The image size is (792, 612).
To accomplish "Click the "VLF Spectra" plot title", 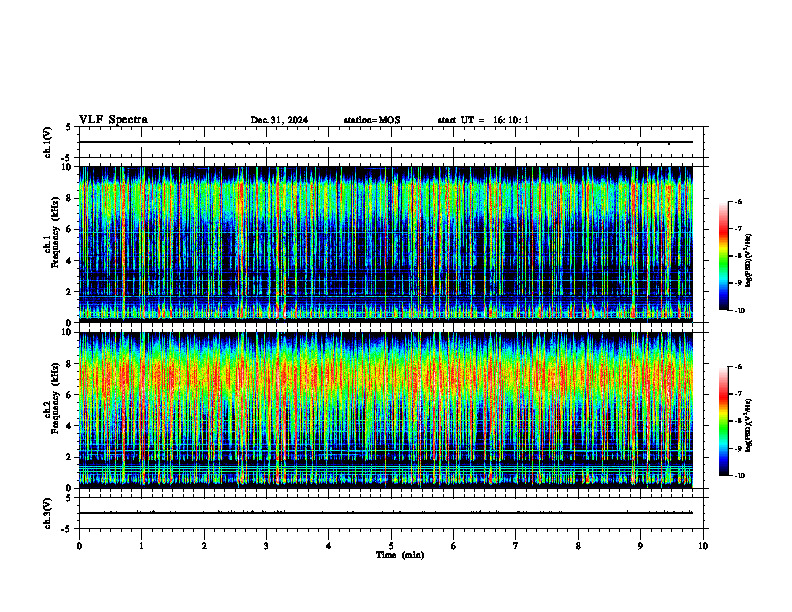I will 113,120.
